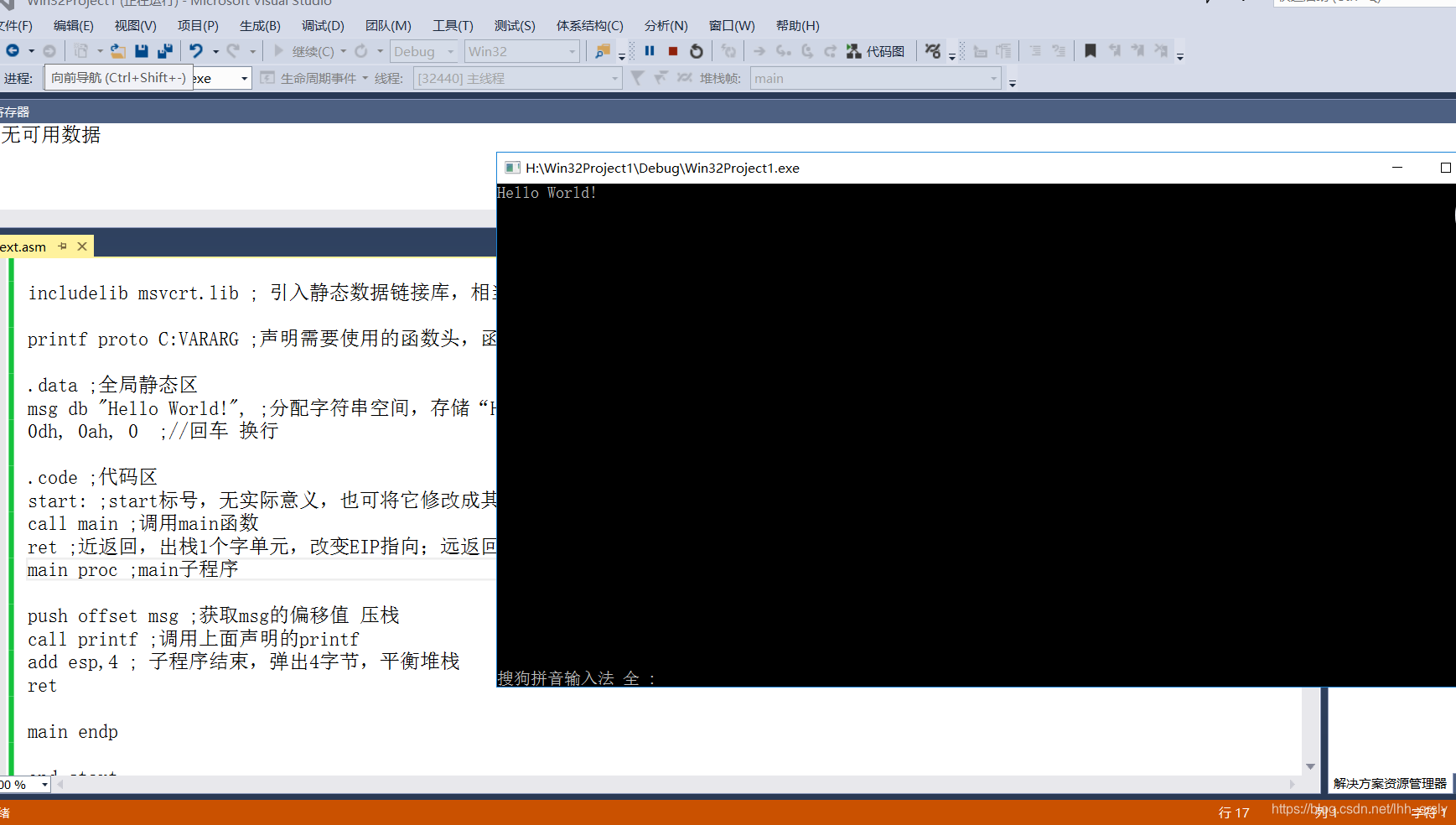Clear all bookmarks icon

[1162, 51]
